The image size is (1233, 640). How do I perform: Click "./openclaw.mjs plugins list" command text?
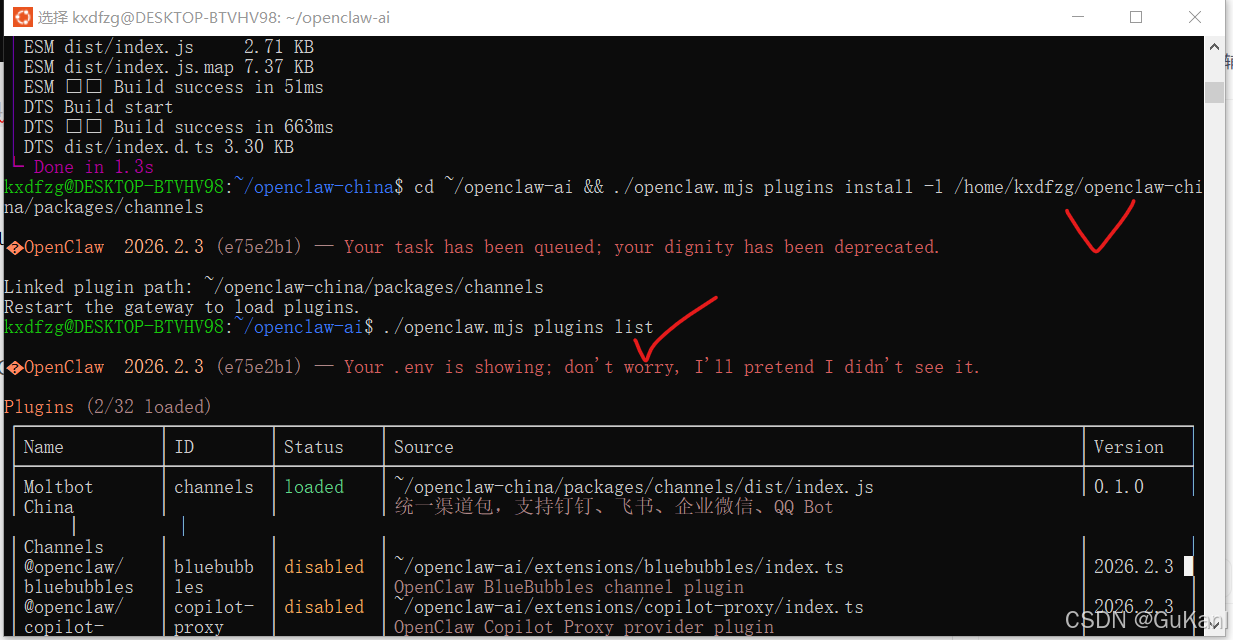click(x=519, y=327)
